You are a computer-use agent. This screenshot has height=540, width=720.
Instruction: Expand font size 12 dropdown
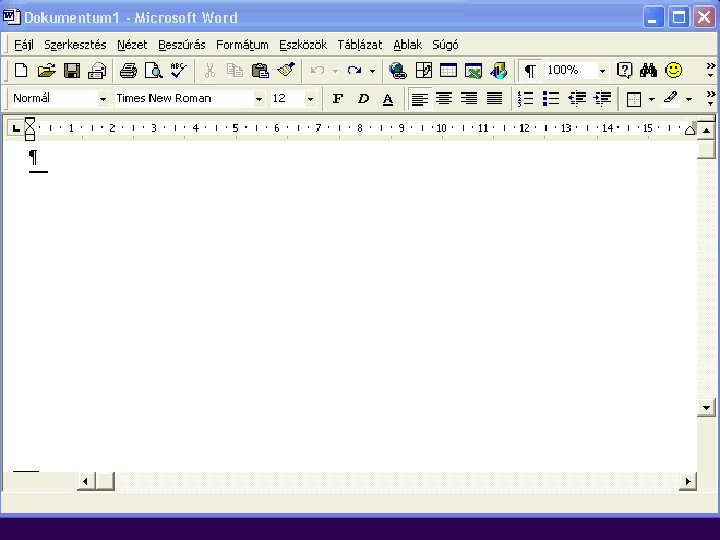coord(310,99)
